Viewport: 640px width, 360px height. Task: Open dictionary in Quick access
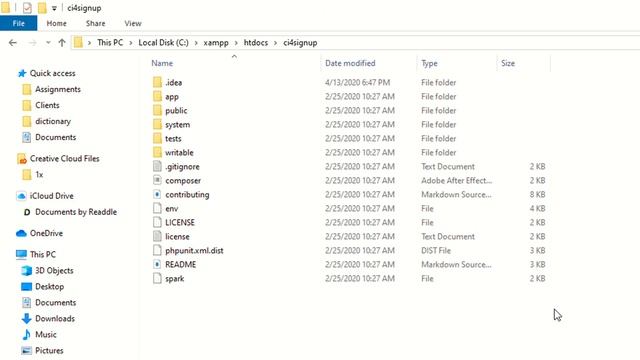[x=53, y=121]
